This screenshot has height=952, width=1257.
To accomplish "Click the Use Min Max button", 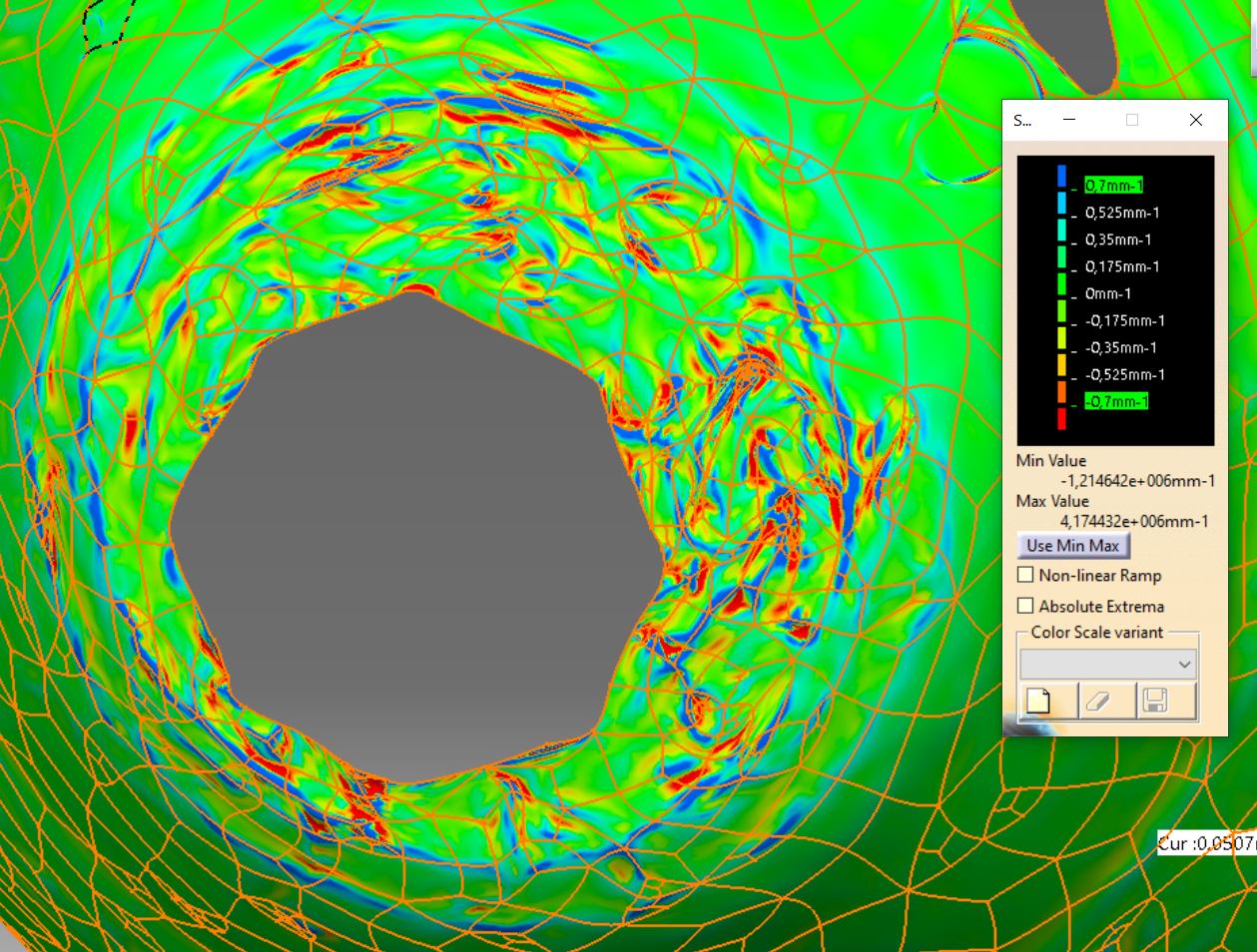I will coord(1072,546).
